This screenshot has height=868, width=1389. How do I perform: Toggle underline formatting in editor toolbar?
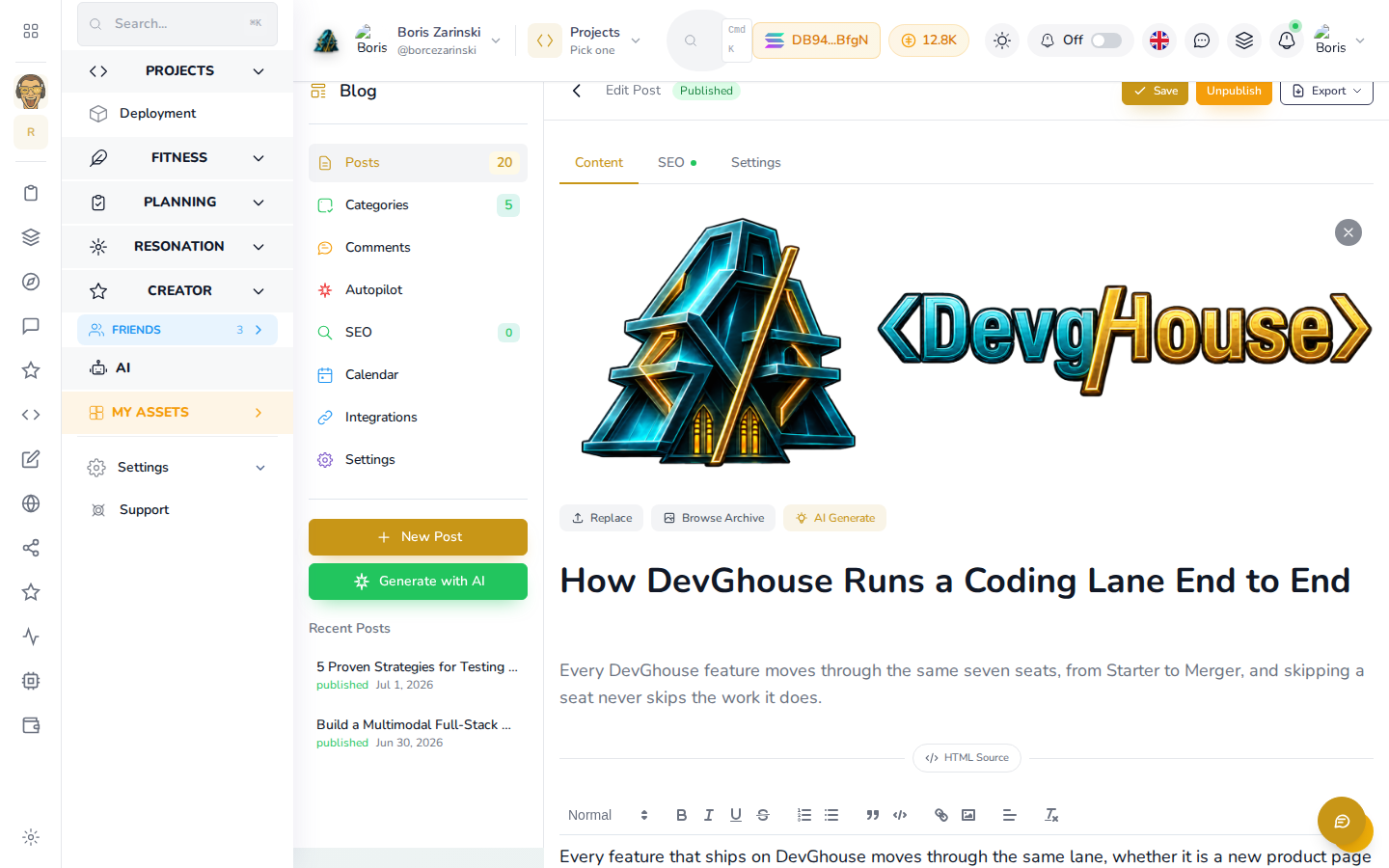(735, 815)
